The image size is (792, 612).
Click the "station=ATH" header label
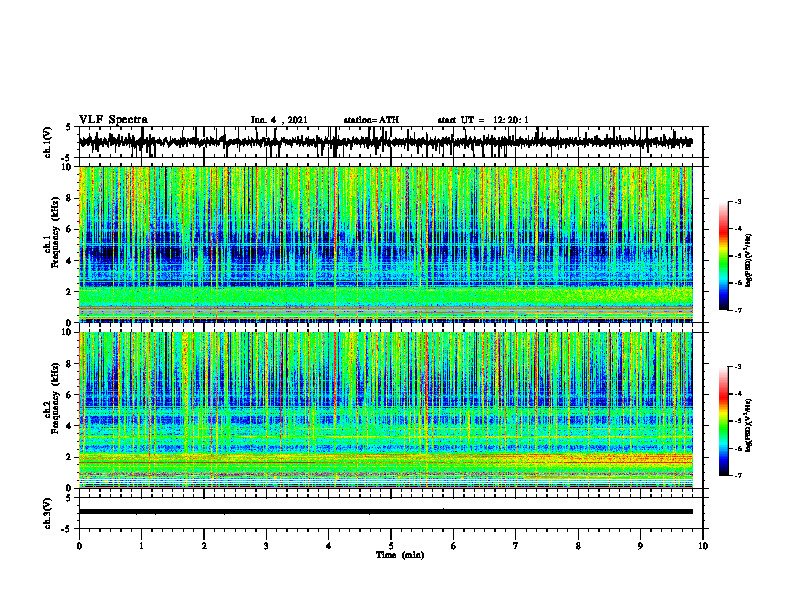(371, 120)
